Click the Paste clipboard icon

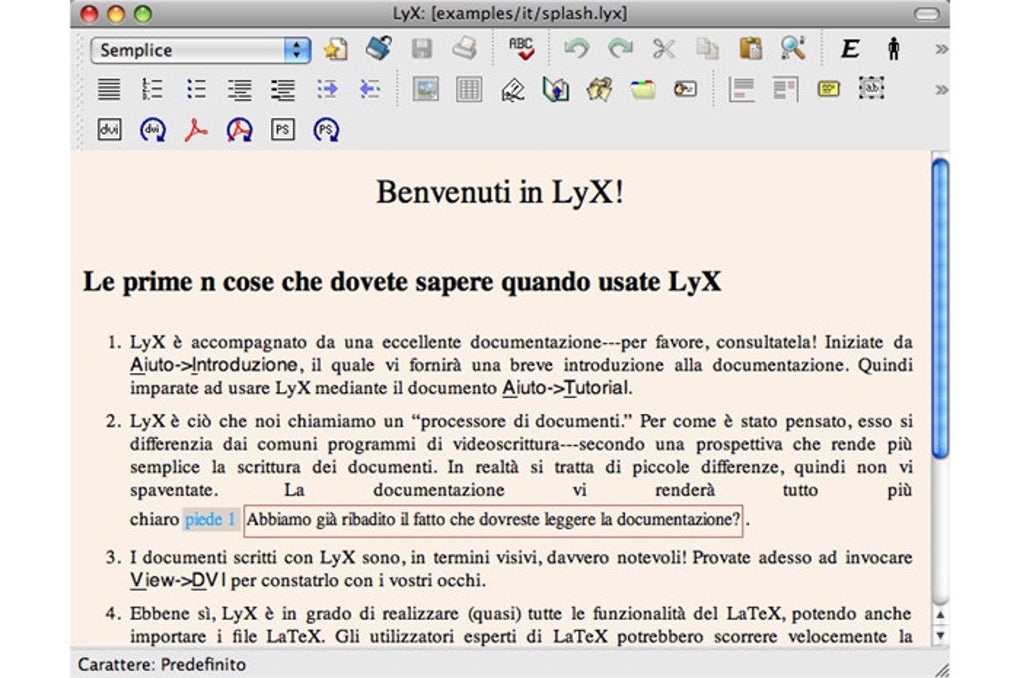tap(750, 49)
